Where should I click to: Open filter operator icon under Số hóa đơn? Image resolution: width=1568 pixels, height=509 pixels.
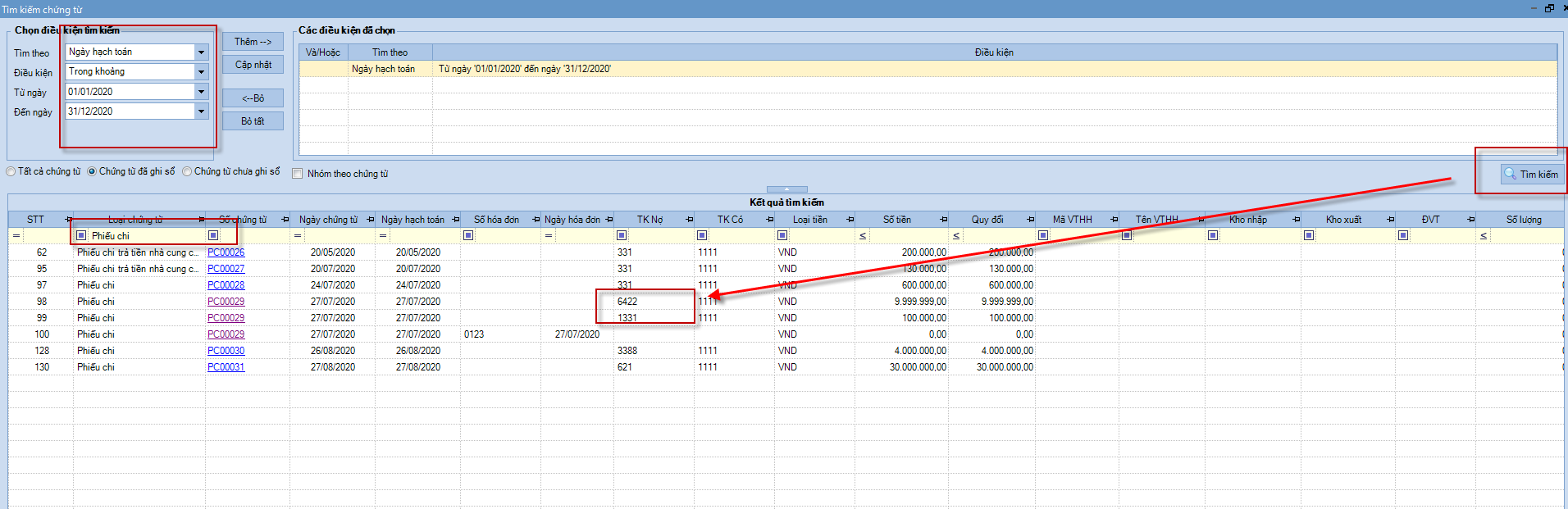tap(468, 235)
